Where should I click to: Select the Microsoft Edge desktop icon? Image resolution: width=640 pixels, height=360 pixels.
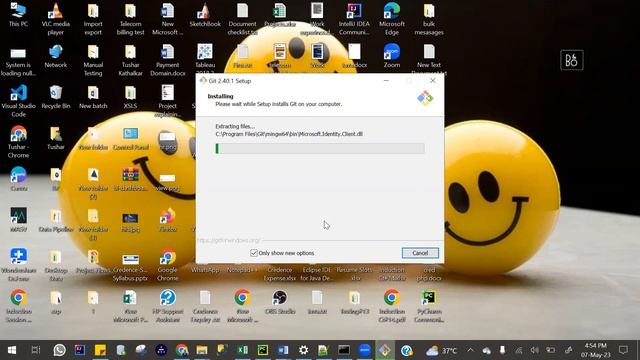[391, 19]
